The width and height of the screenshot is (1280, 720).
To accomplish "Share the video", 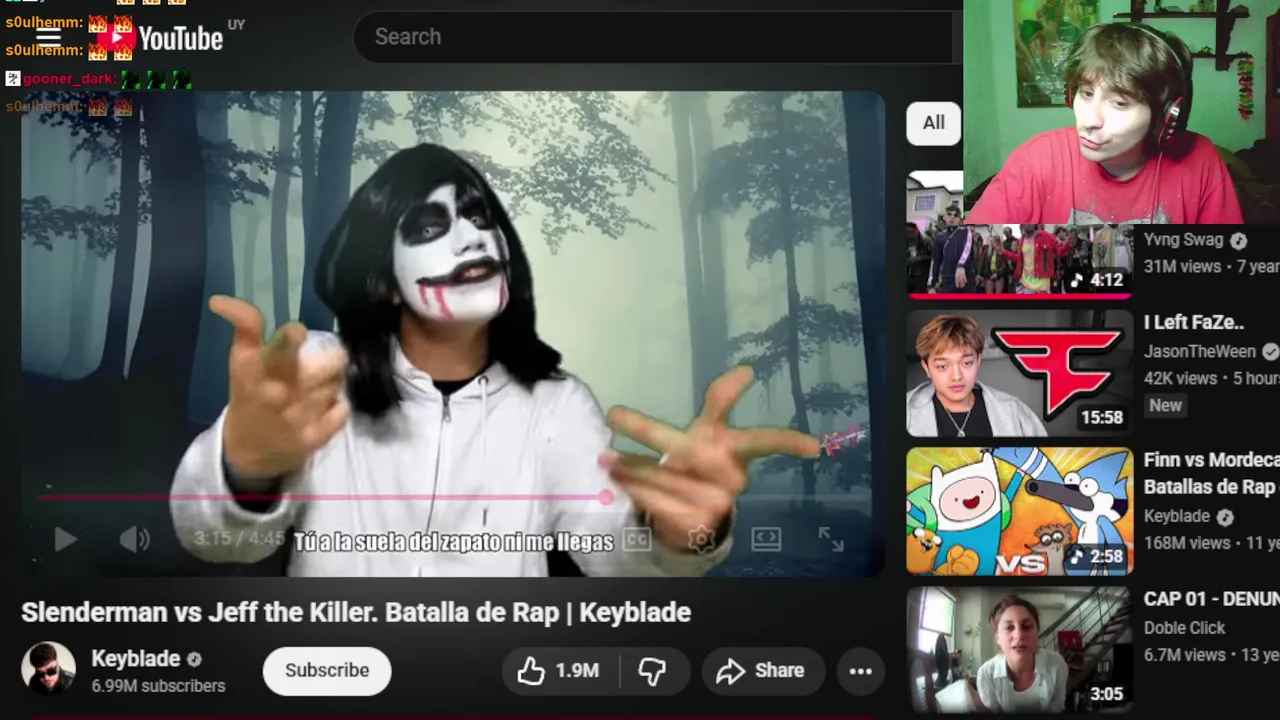I will coord(762,671).
